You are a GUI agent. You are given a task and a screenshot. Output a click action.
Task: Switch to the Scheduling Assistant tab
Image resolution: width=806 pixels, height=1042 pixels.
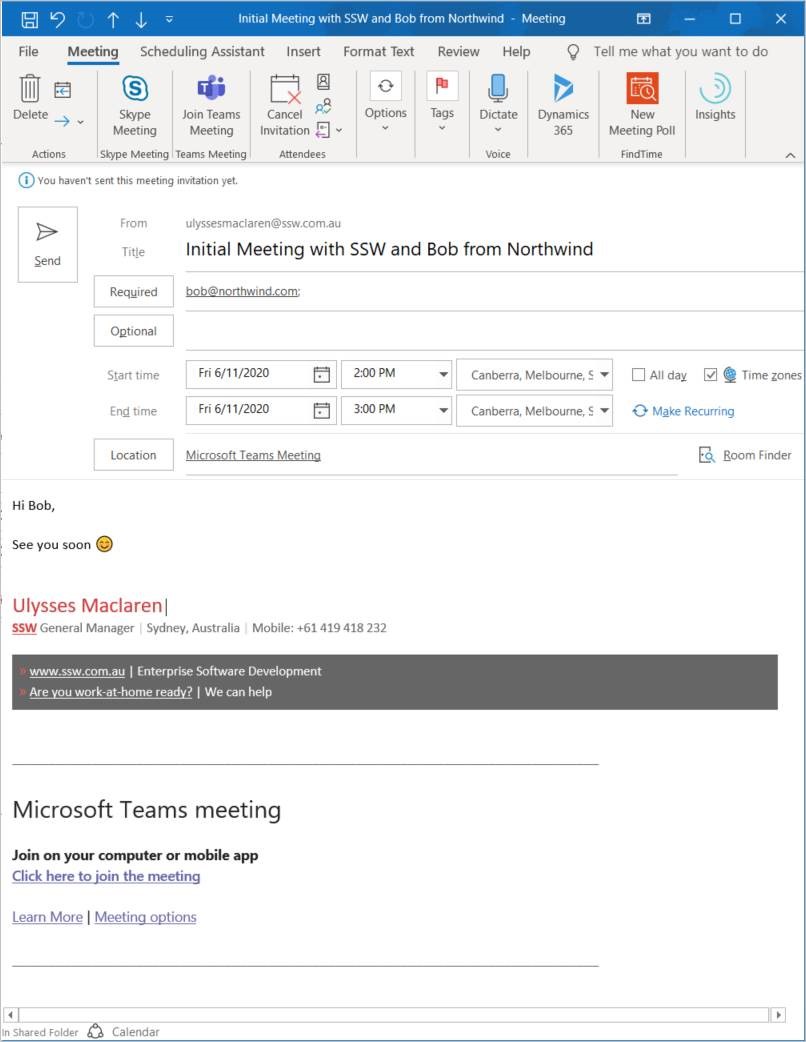coord(202,51)
